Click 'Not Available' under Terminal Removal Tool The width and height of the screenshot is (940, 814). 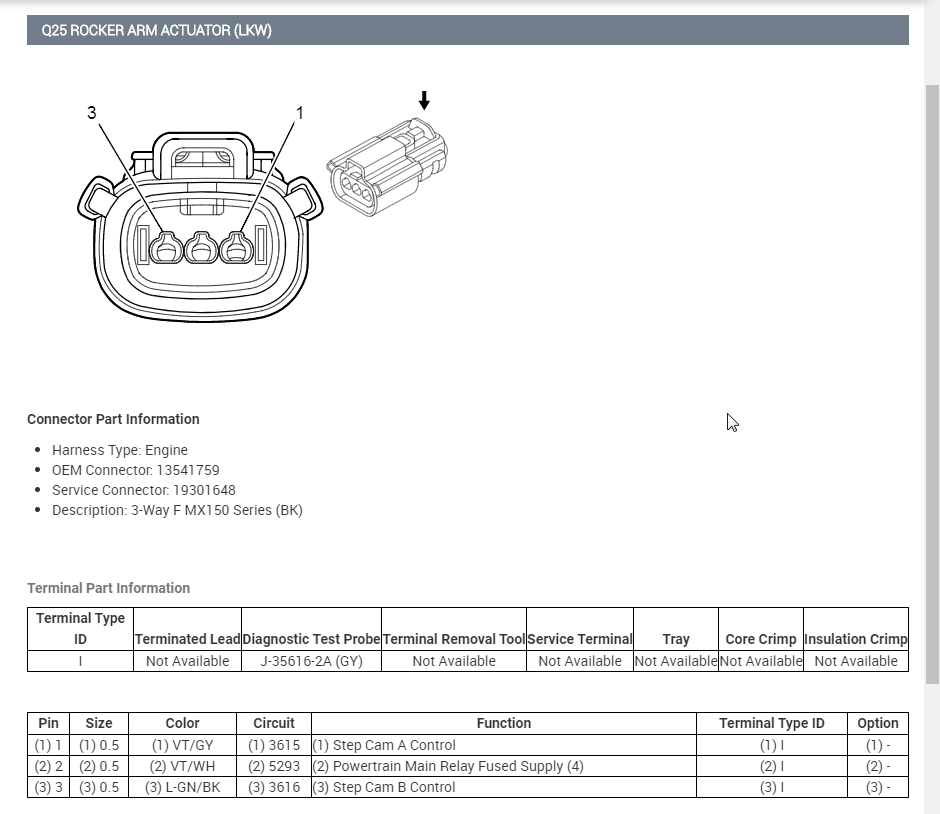pos(454,661)
